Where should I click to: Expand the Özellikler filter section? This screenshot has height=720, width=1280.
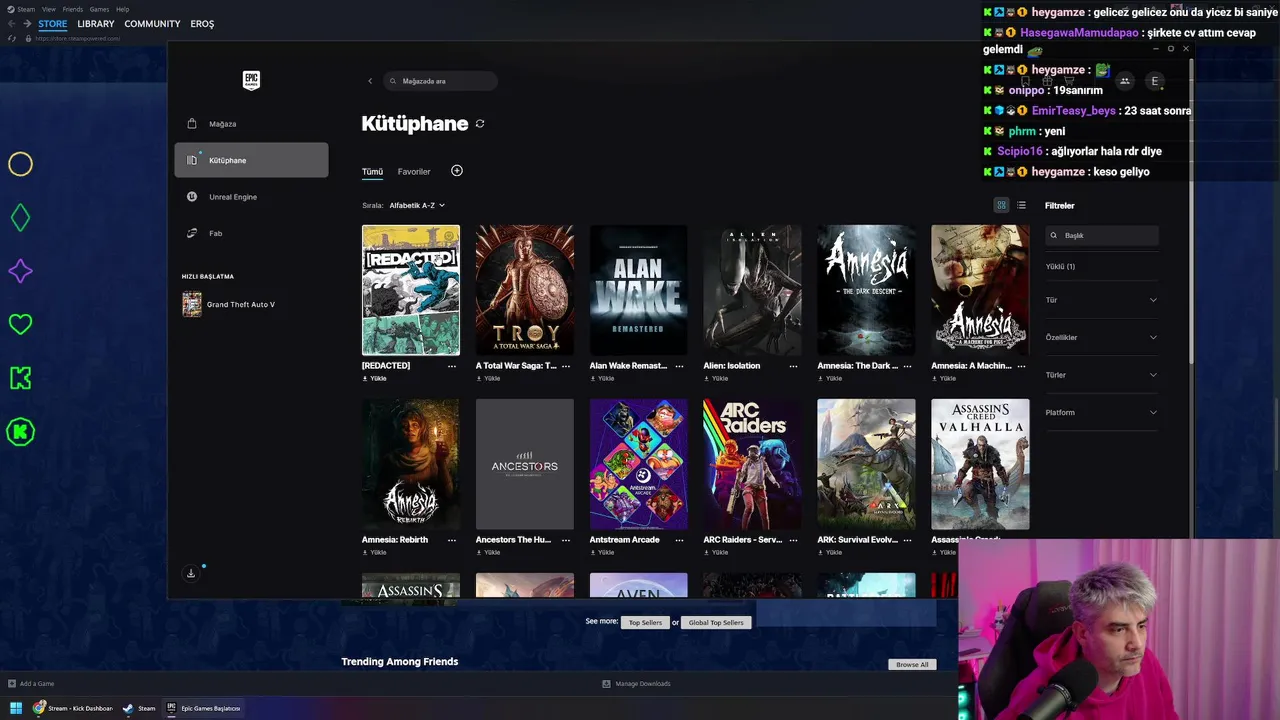point(1101,337)
